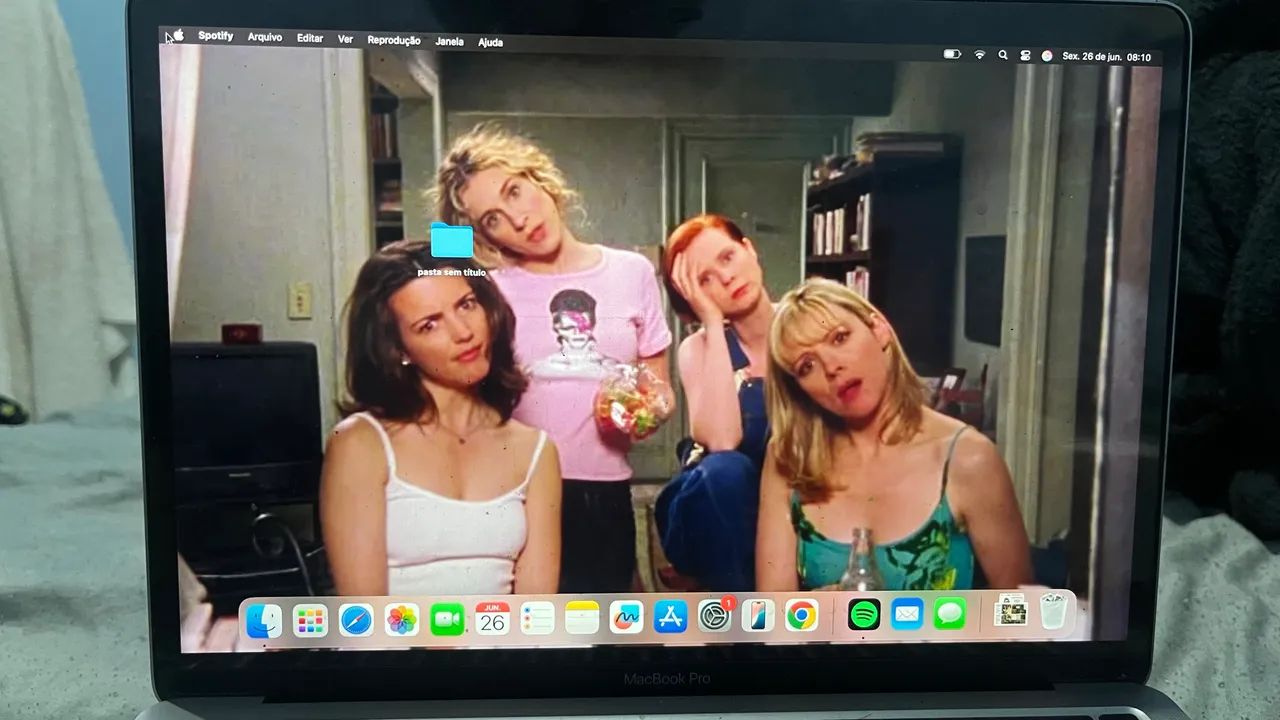Open the Spotify application menu
Screen dimensions: 1280x720
point(215,36)
